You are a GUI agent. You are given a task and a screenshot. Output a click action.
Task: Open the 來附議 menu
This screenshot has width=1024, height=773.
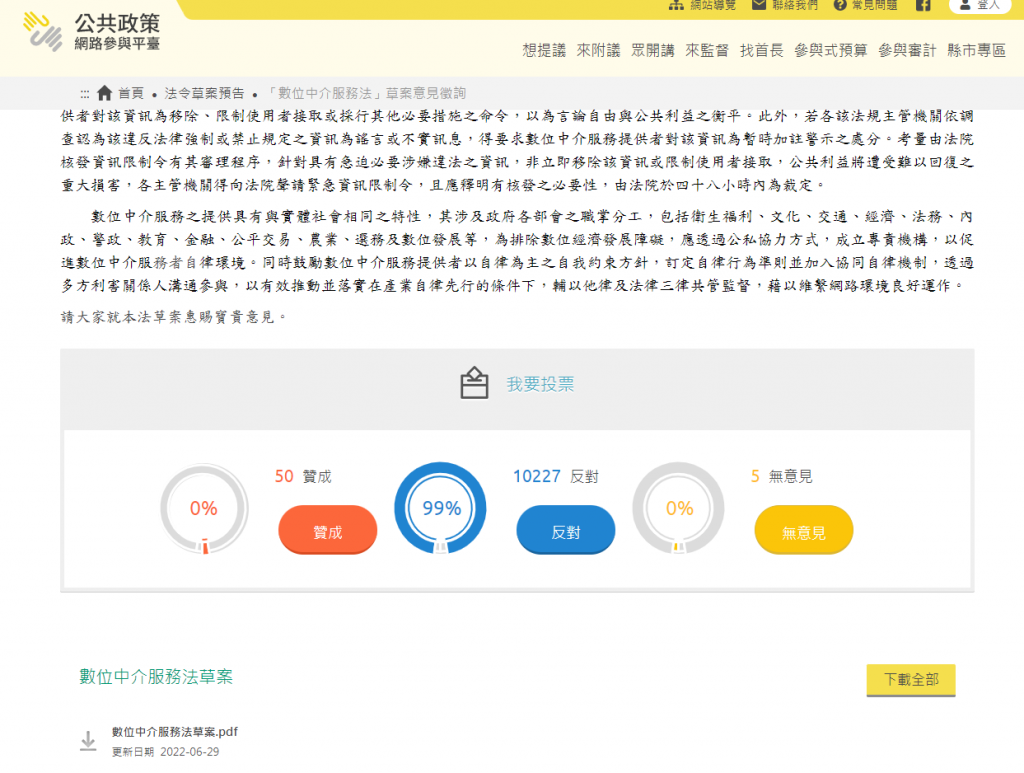598,50
